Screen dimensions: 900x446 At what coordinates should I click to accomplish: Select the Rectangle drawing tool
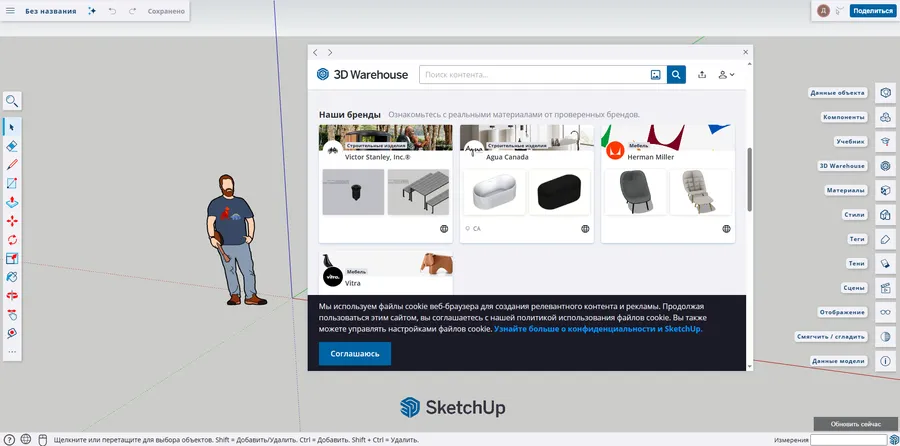click(12, 184)
